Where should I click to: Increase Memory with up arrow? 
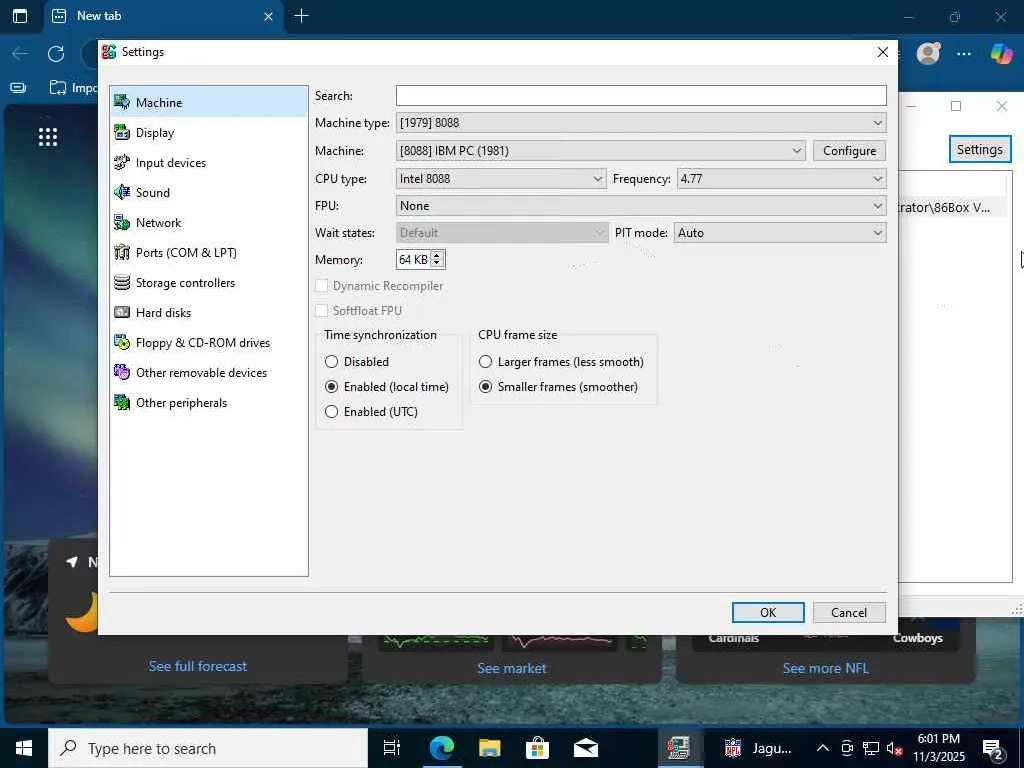click(437, 255)
